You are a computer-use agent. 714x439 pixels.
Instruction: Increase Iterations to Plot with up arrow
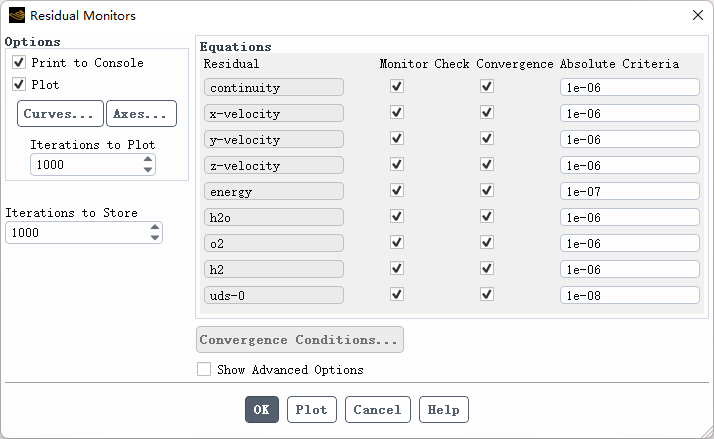[148, 159]
